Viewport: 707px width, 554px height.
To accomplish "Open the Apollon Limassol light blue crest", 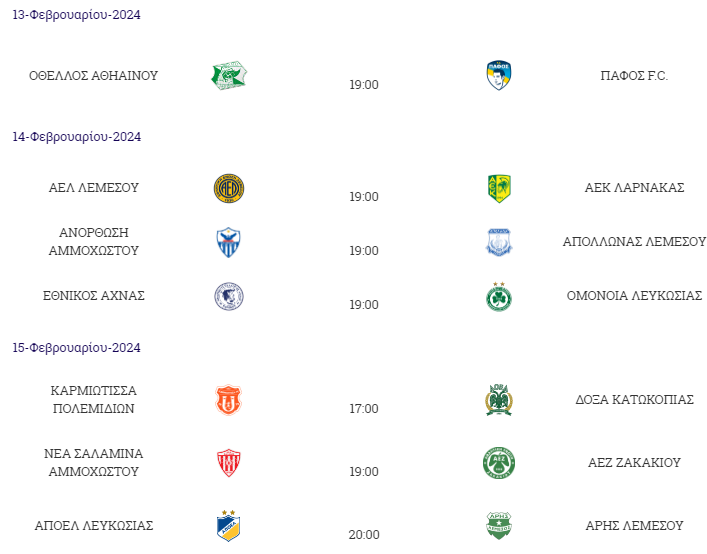I will click(499, 243).
